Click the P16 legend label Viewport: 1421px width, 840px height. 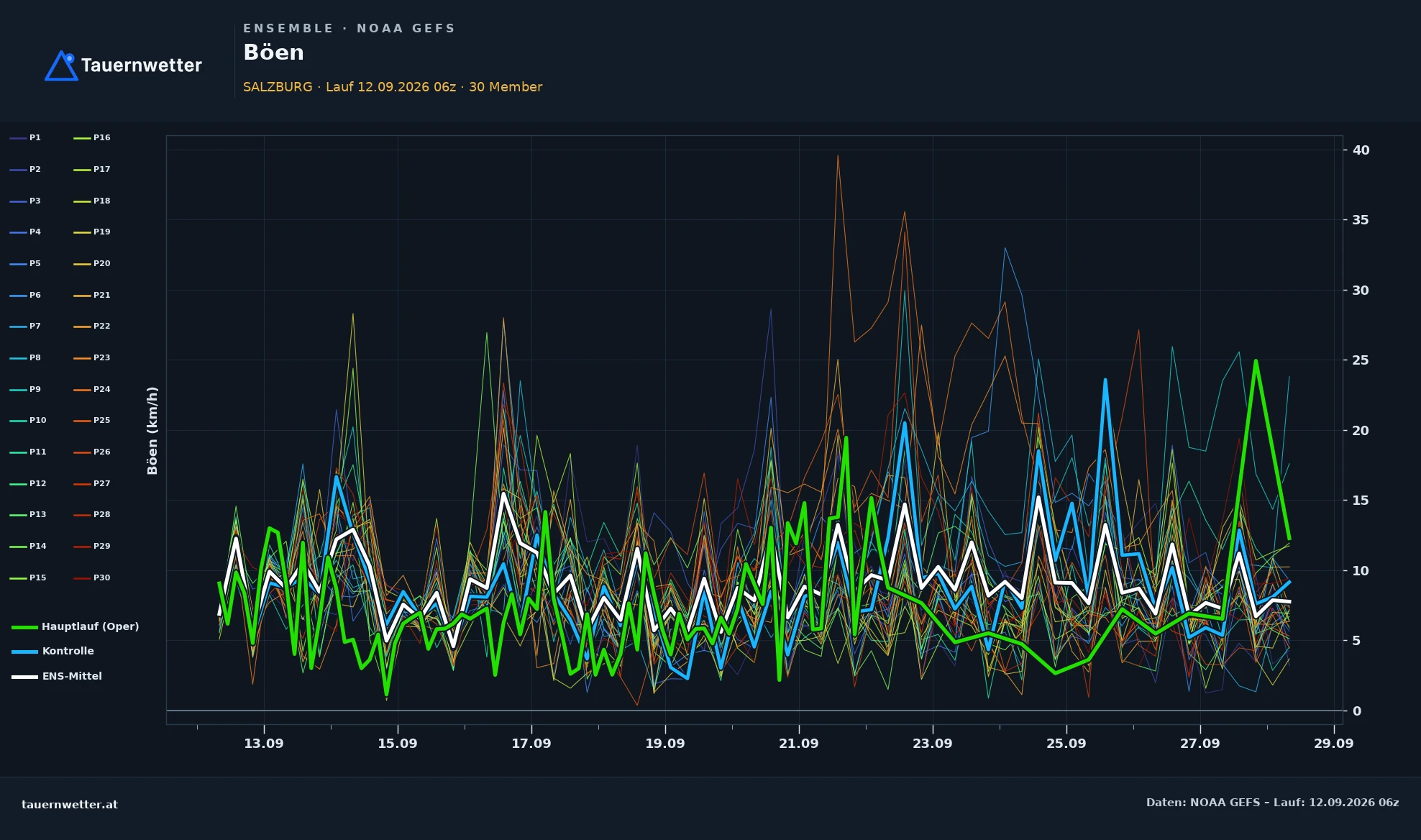pyautogui.click(x=101, y=137)
